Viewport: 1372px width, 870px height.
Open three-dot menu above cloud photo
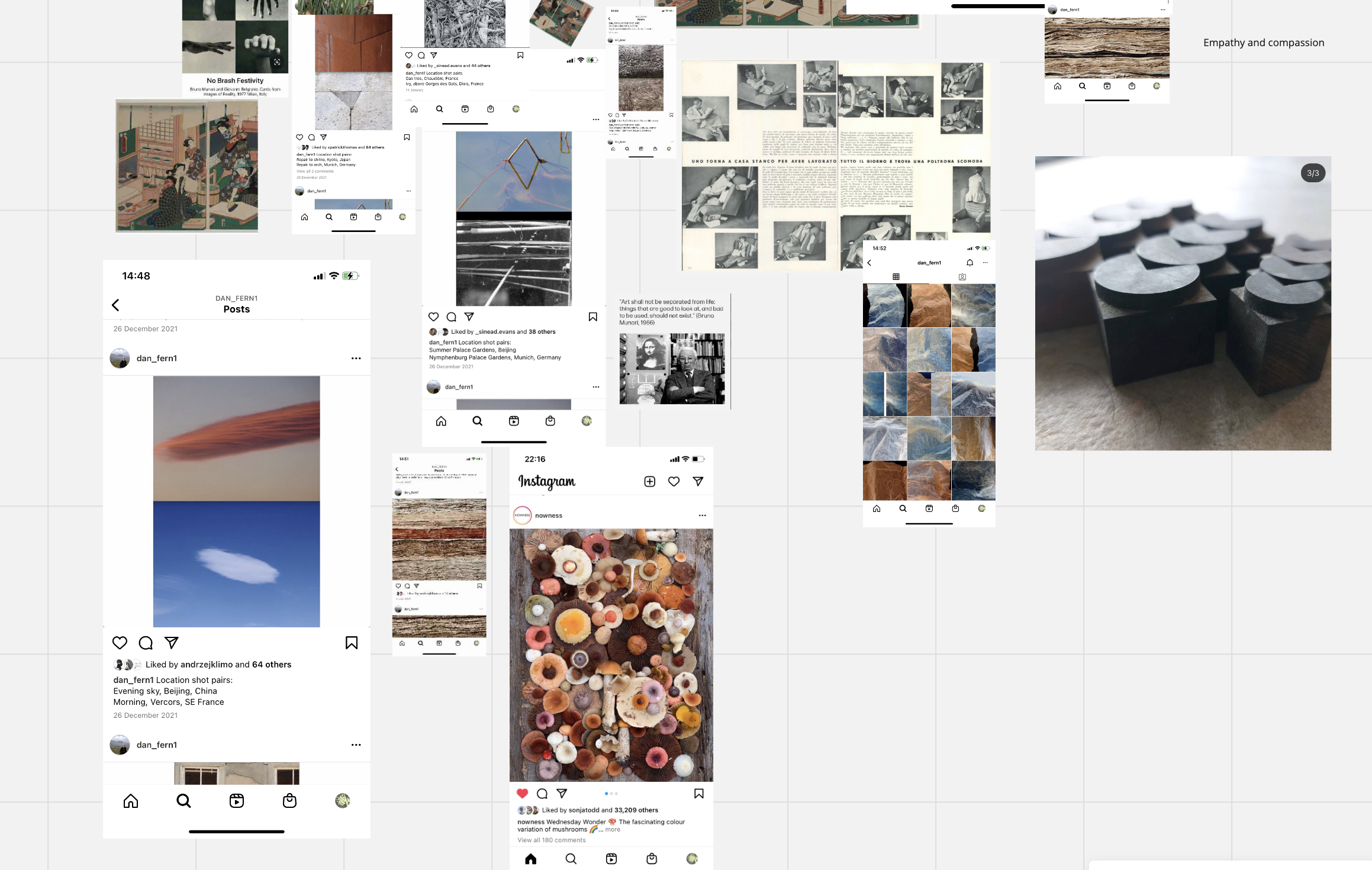coord(356,358)
